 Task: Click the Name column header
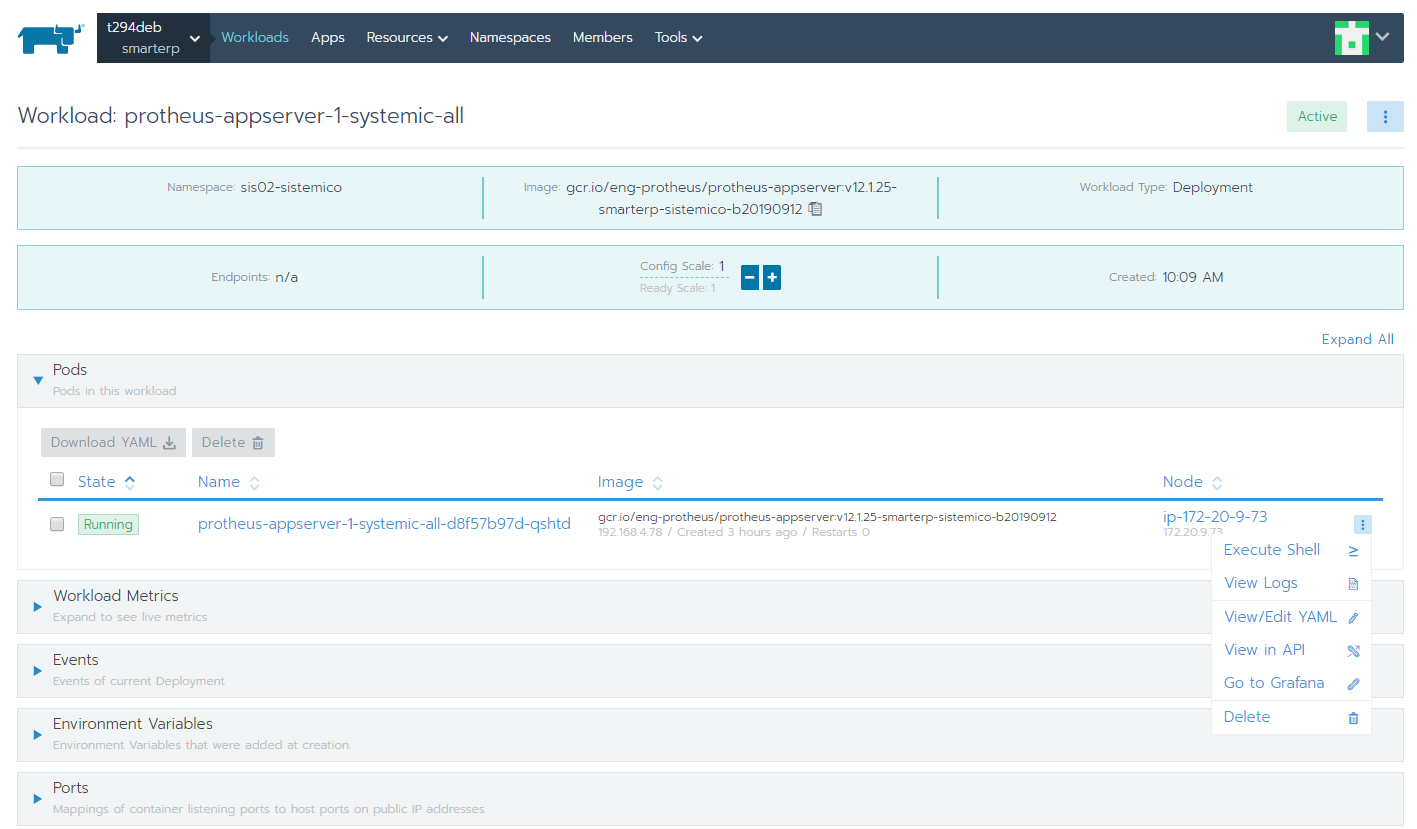pos(219,482)
